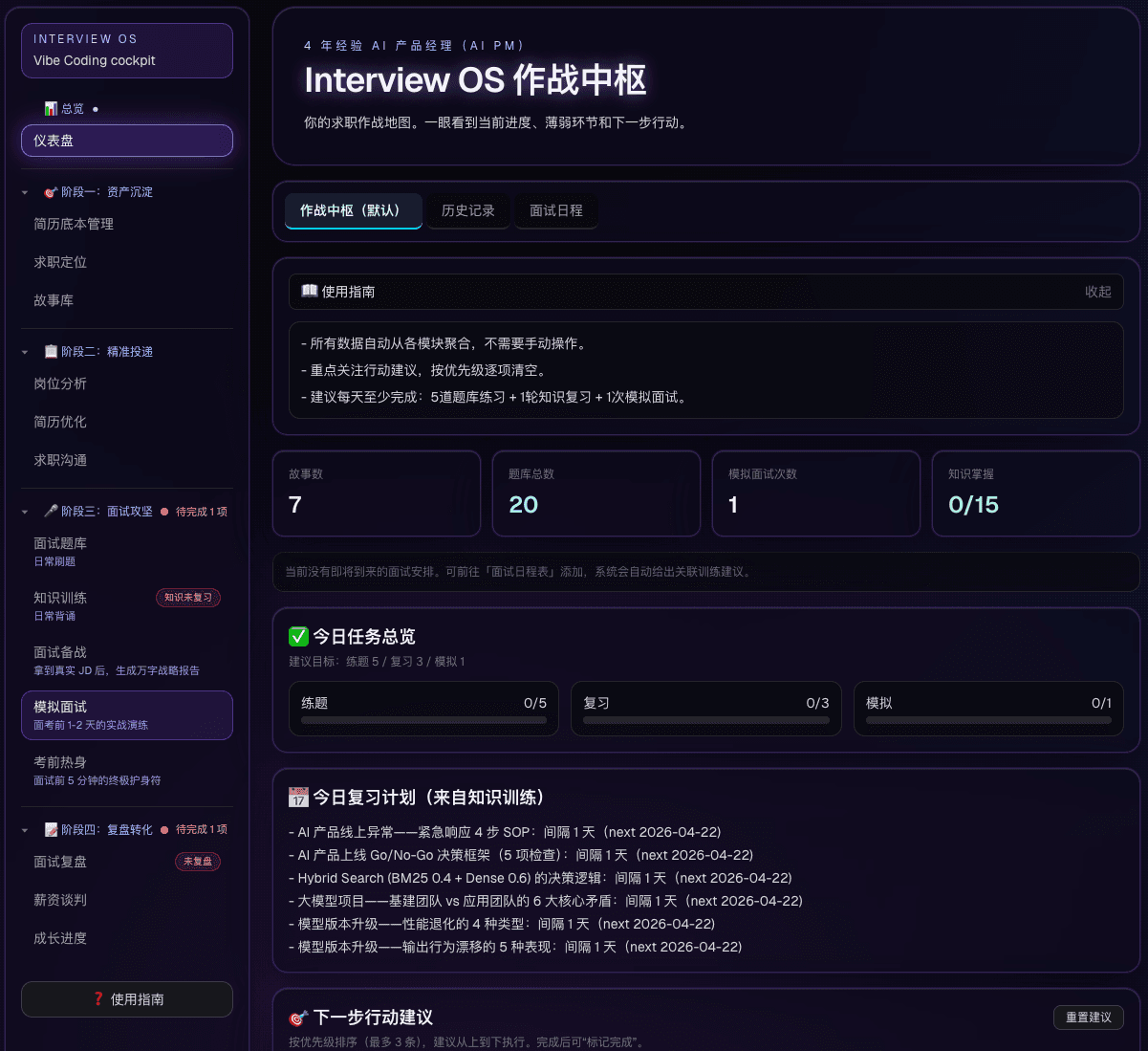Image resolution: width=1148 pixels, height=1051 pixels.
Task: Open 成长进度 page
Action: tap(127, 938)
